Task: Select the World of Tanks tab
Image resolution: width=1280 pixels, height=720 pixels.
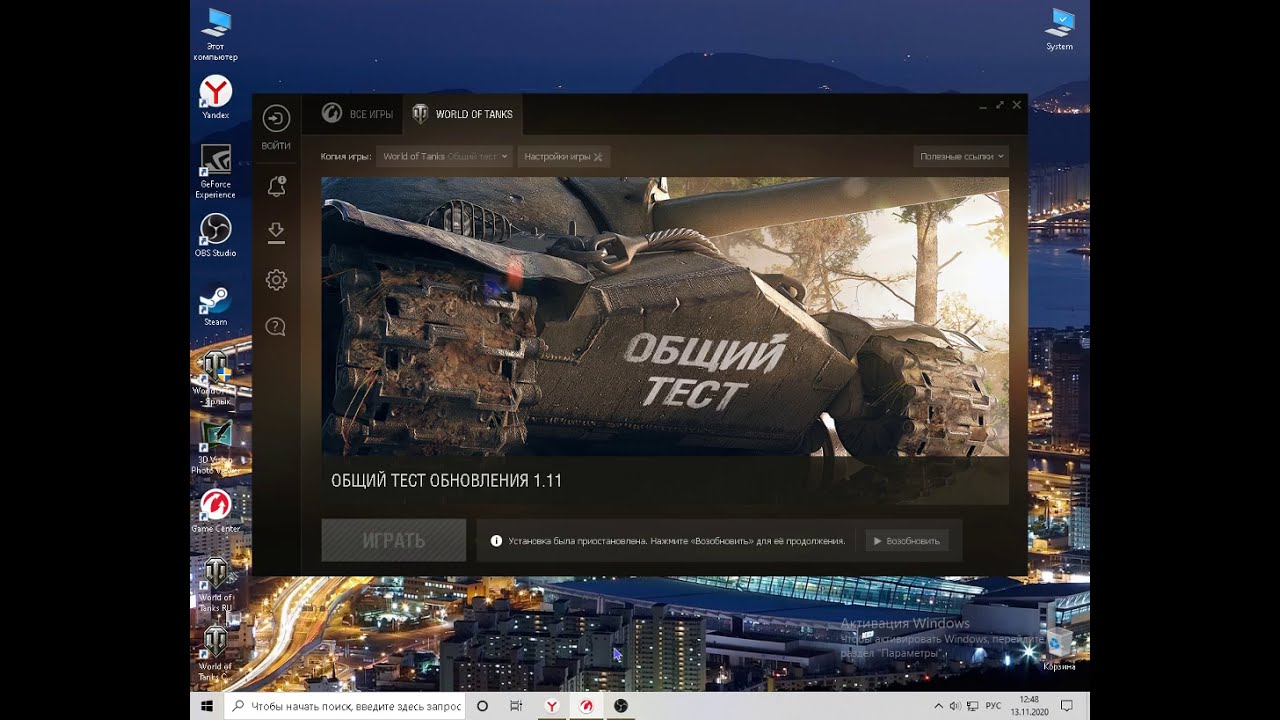Action: pos(462,114)
